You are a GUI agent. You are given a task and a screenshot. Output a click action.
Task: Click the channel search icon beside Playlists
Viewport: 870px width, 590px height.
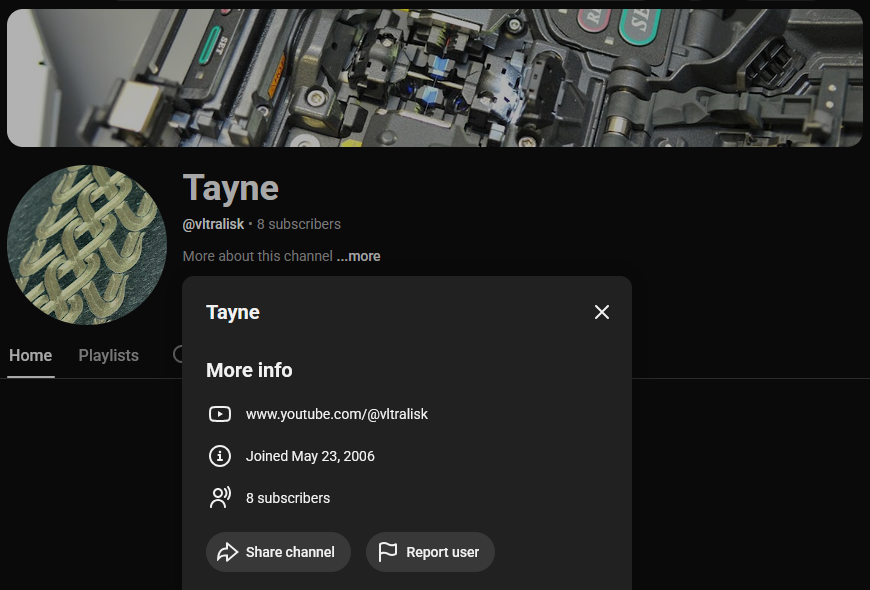[178, 354]
